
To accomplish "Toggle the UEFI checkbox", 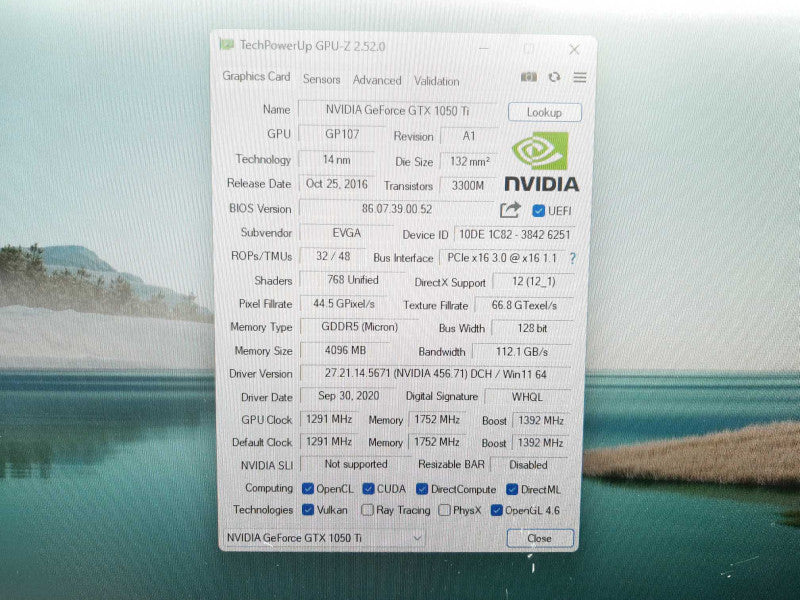I will point(538,211).
